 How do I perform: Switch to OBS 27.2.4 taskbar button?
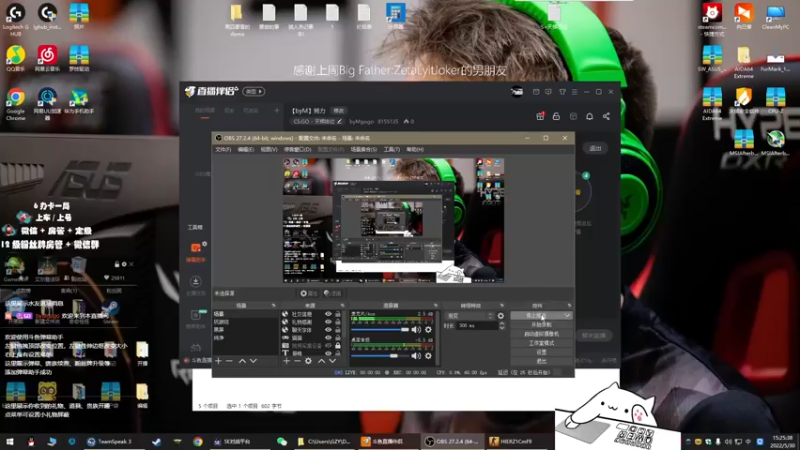point(453,441)
